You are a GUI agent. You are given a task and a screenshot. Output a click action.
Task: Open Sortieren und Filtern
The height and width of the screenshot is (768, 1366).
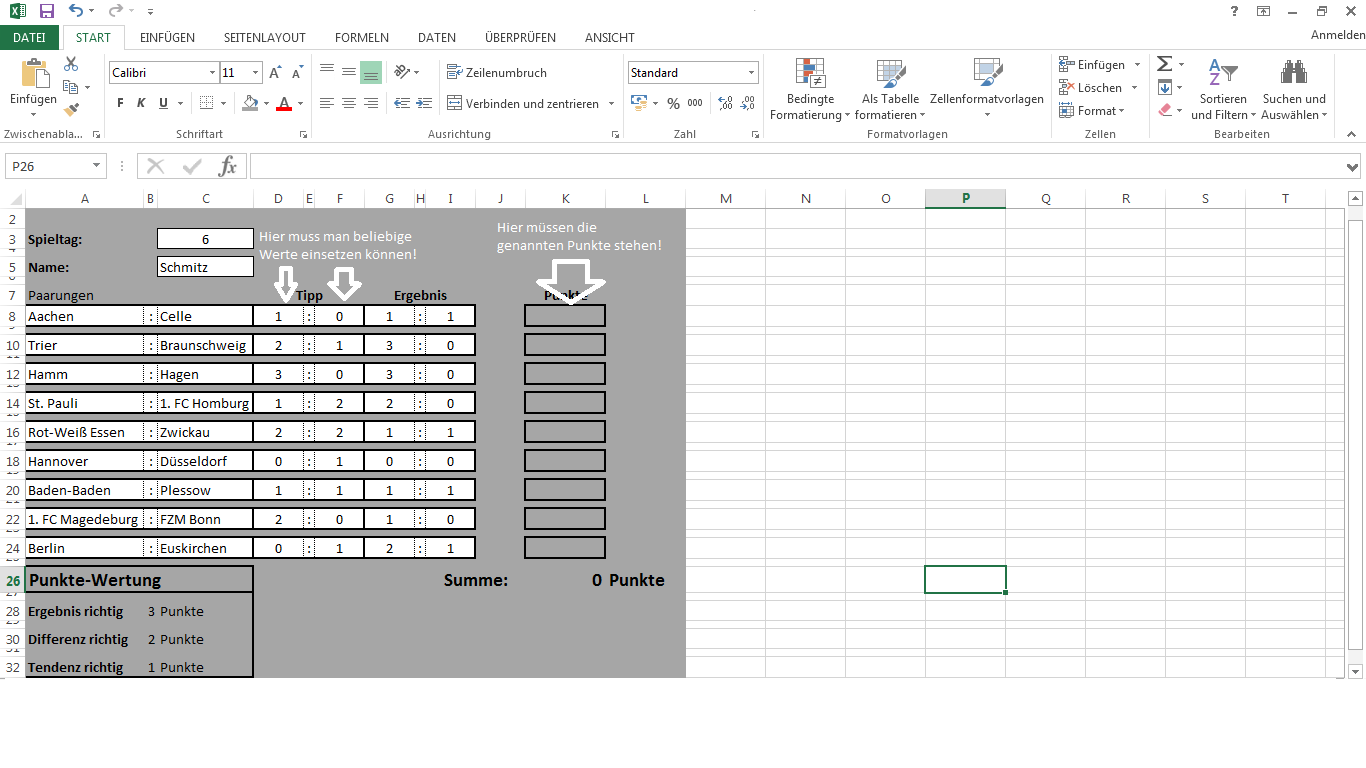point(1222,88)
